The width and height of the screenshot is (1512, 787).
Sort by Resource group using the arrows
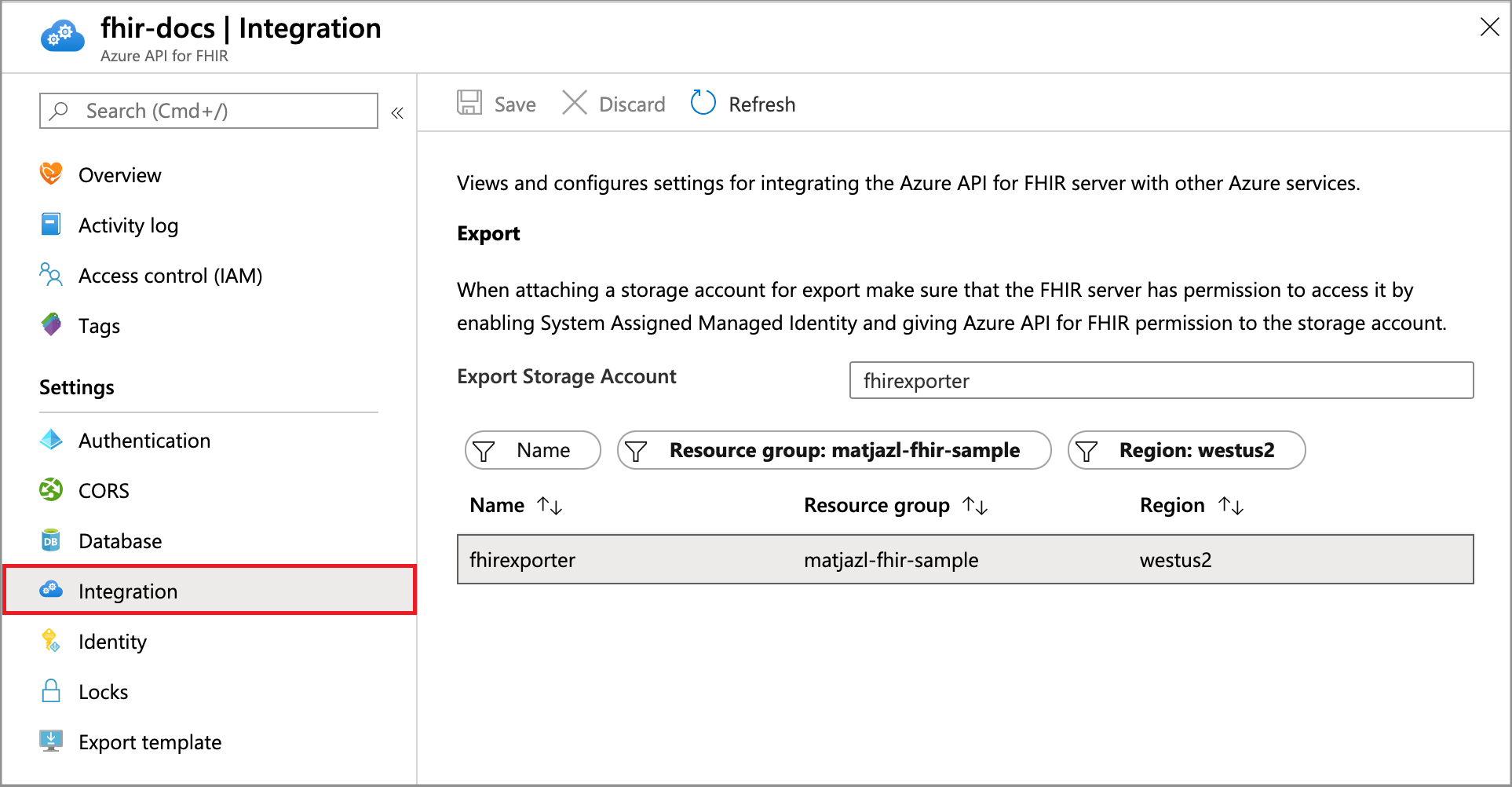[x=975, y=506]
